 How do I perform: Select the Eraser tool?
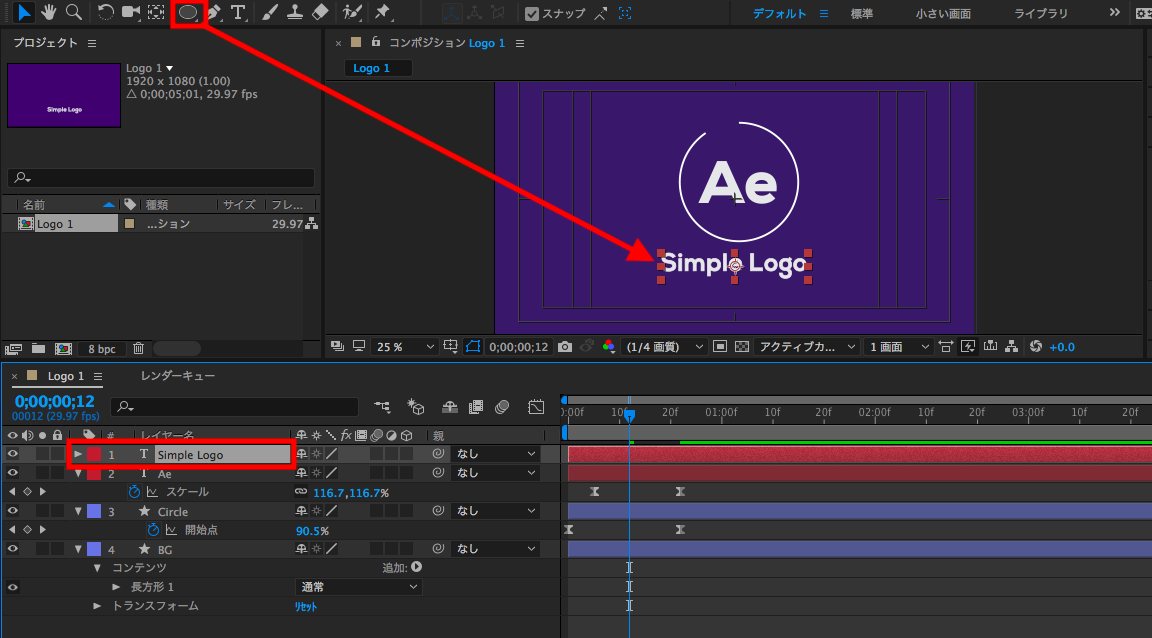320,12
